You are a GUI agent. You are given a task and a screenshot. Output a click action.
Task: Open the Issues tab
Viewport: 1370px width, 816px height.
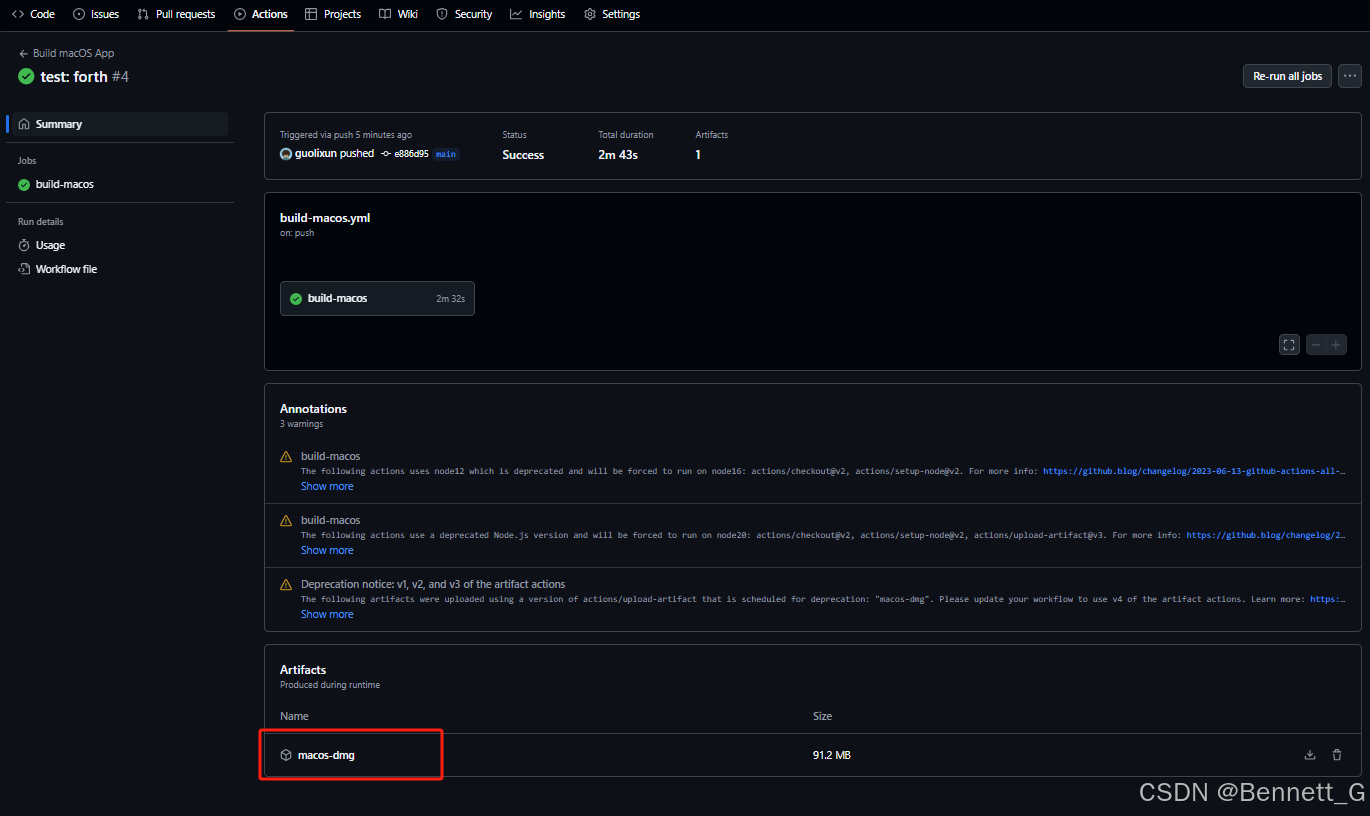point(96,14)
